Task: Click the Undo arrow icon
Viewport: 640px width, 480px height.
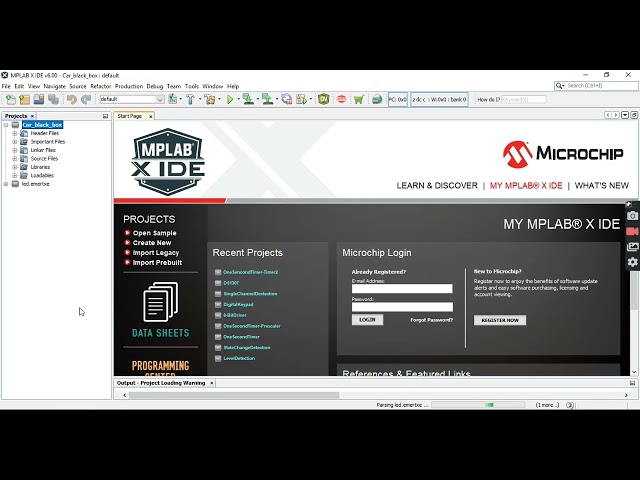Action: tap(72, 99)
